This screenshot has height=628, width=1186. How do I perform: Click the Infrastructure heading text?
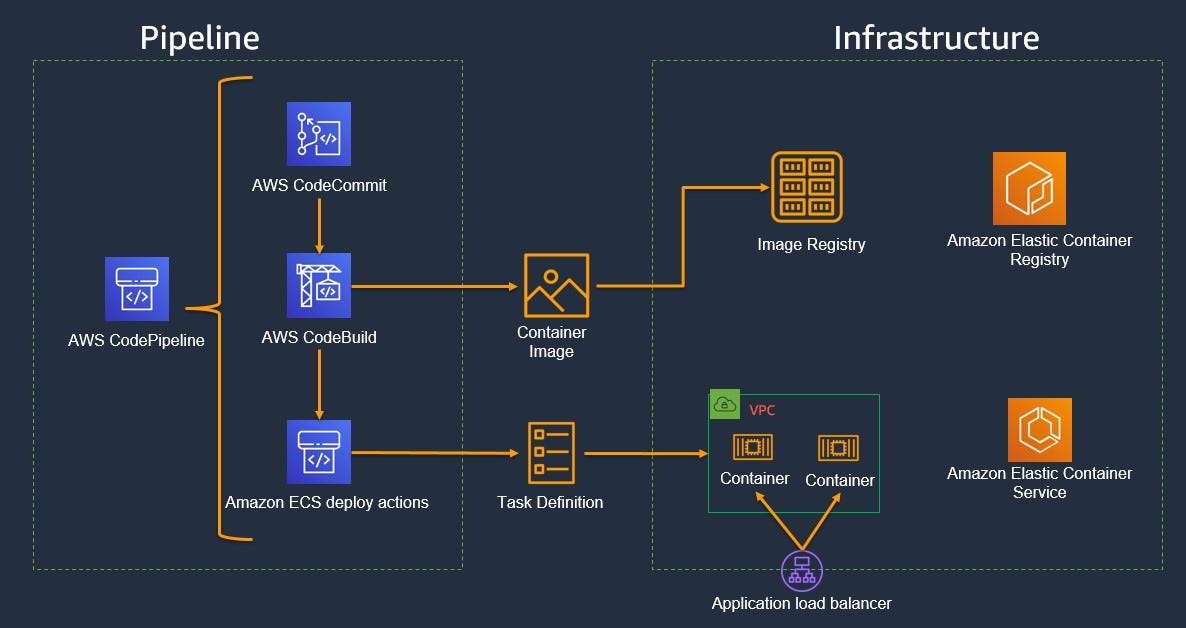click(x=938, y=37)
